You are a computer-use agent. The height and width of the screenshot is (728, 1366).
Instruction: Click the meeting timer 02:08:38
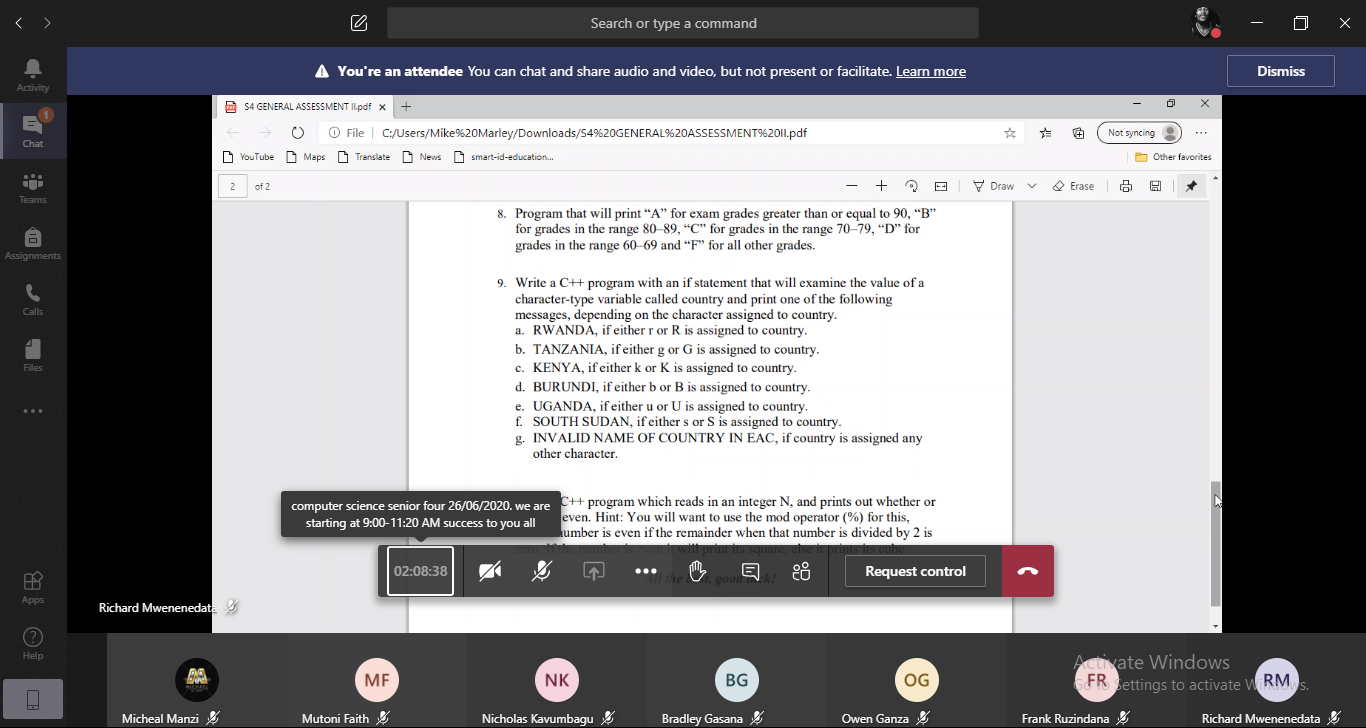(421, 571)
